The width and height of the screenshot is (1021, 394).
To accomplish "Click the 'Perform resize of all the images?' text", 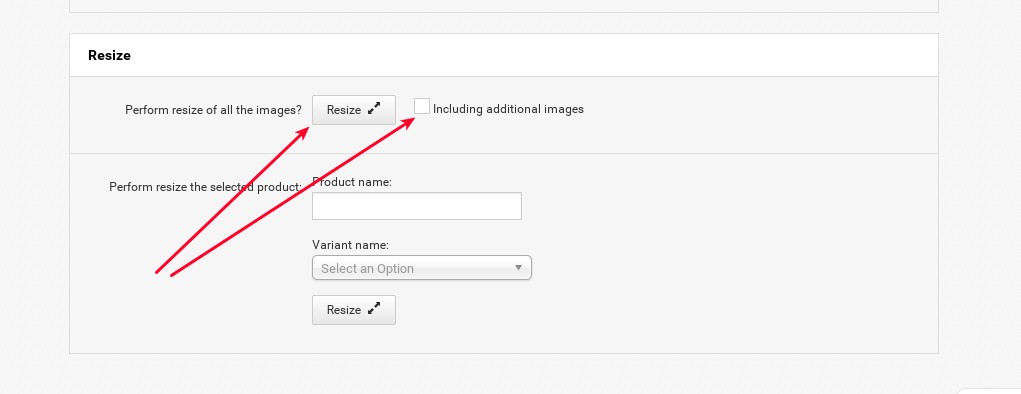I will [214, 110].
